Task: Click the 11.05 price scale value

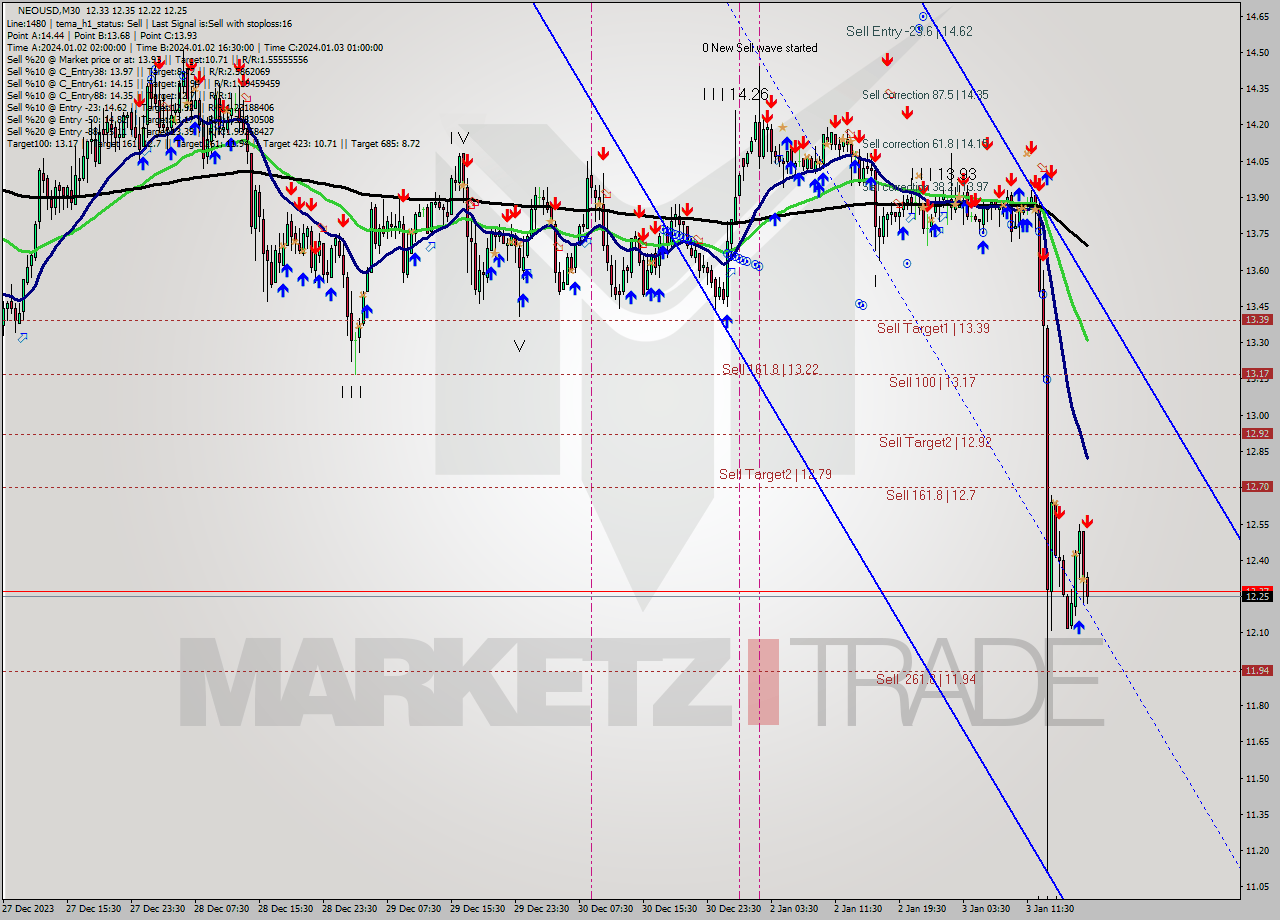Action: pyautogui.click(x=1257, y=887)
